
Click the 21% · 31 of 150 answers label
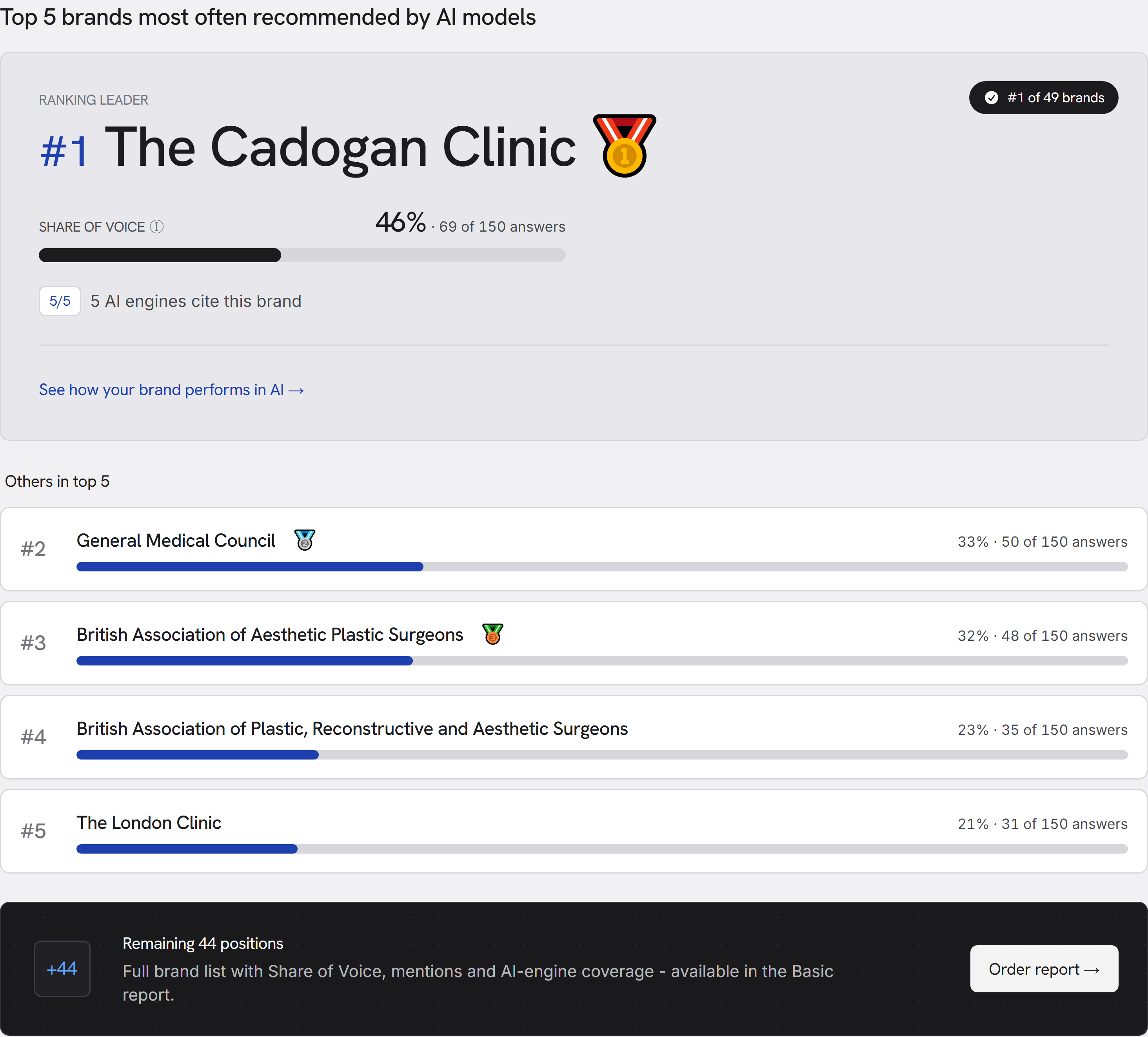1042,823
